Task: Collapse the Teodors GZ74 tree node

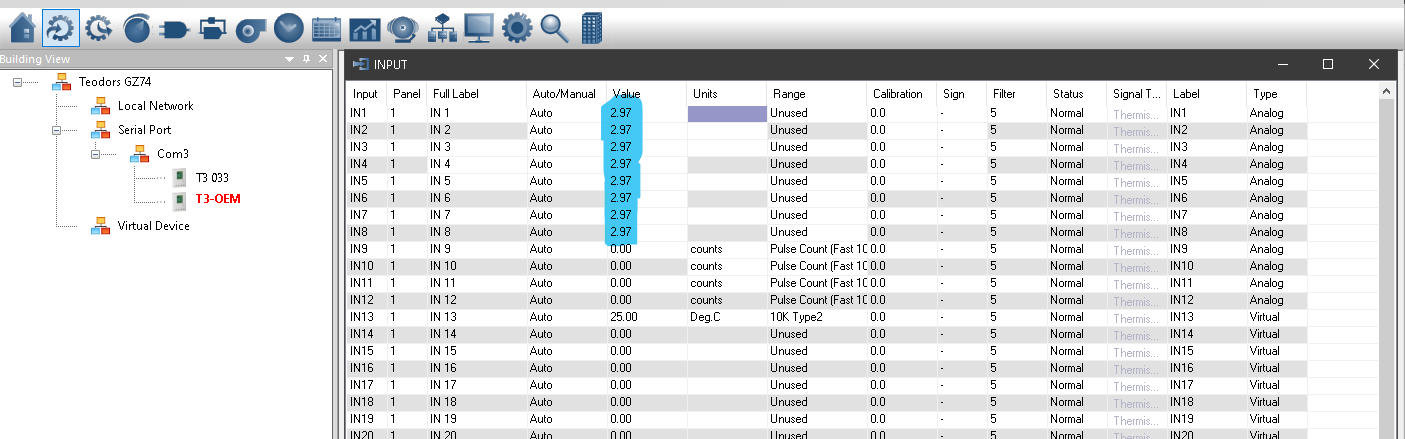Action: [x=18, y=82]
